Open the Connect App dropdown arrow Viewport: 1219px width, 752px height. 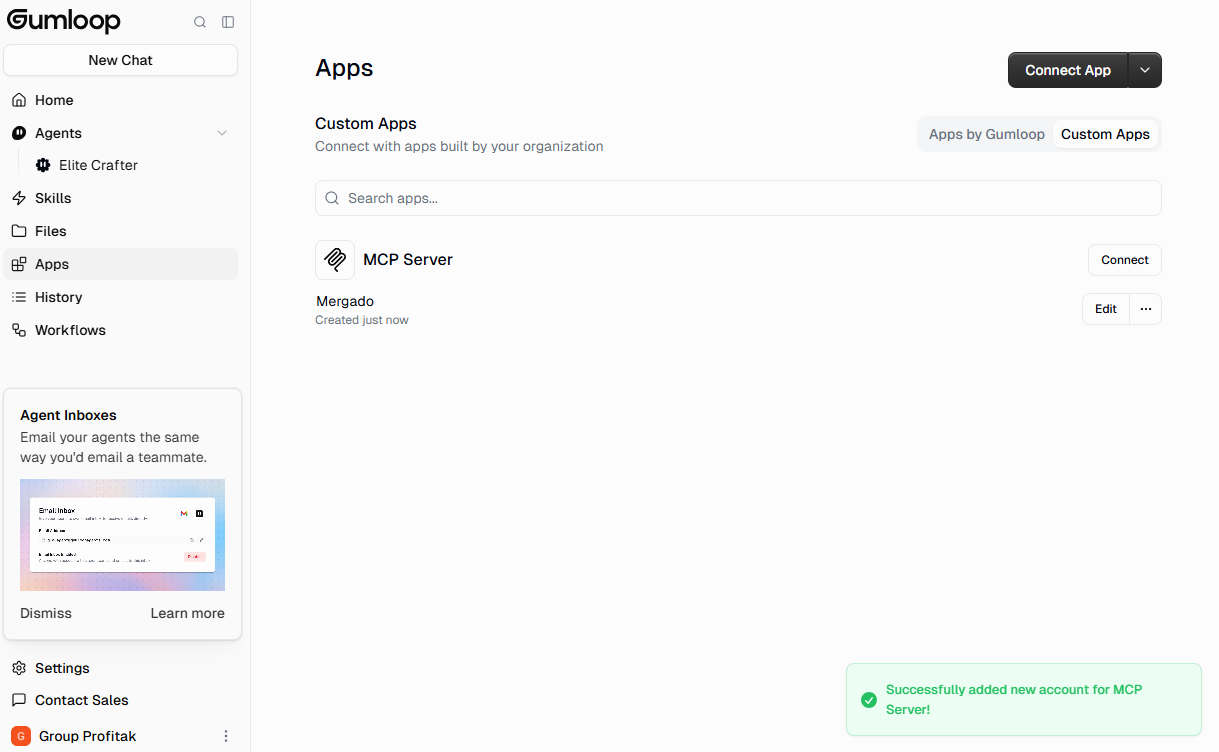coord(1145,70)
